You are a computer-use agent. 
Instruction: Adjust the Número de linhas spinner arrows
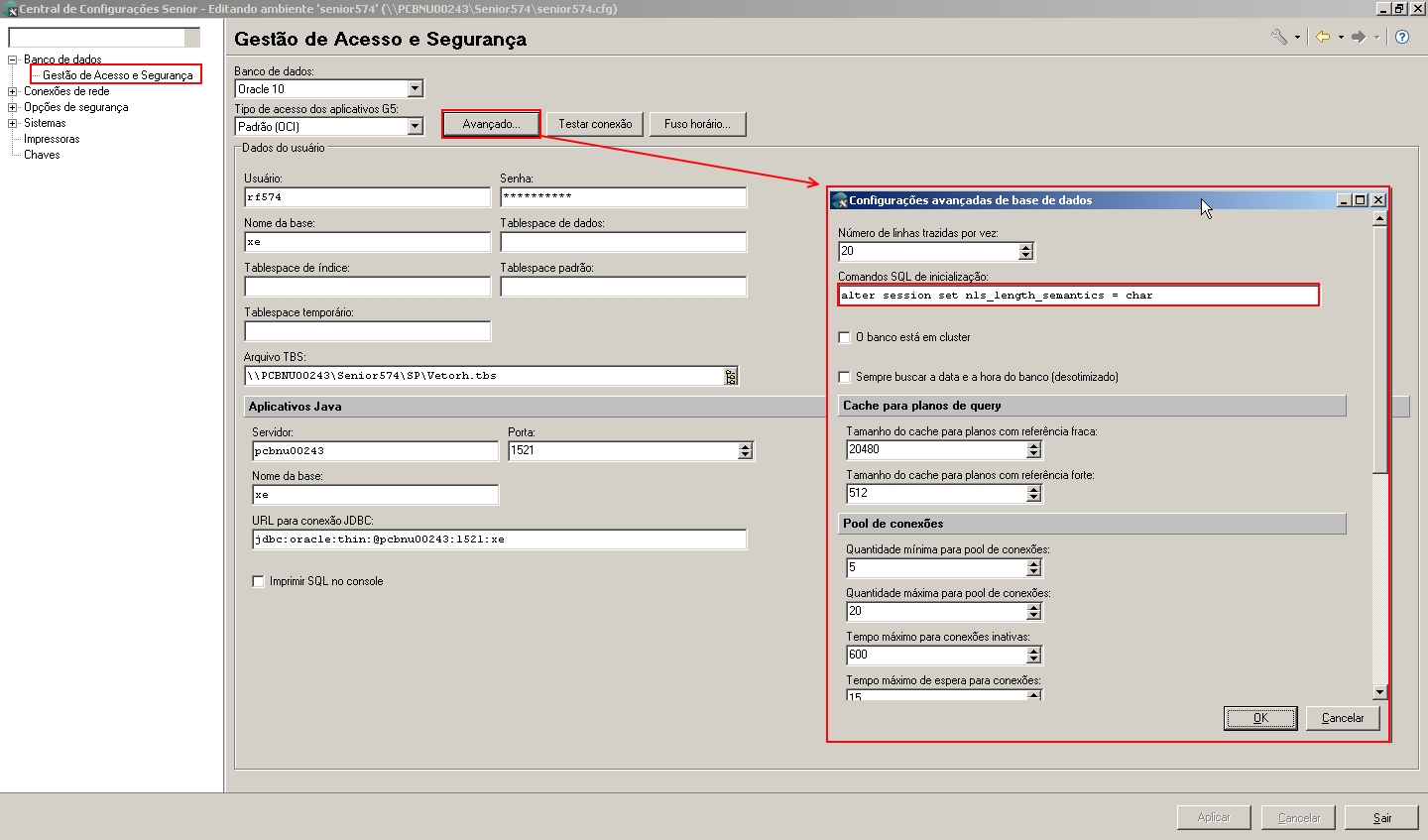[x=1026, y=252]
